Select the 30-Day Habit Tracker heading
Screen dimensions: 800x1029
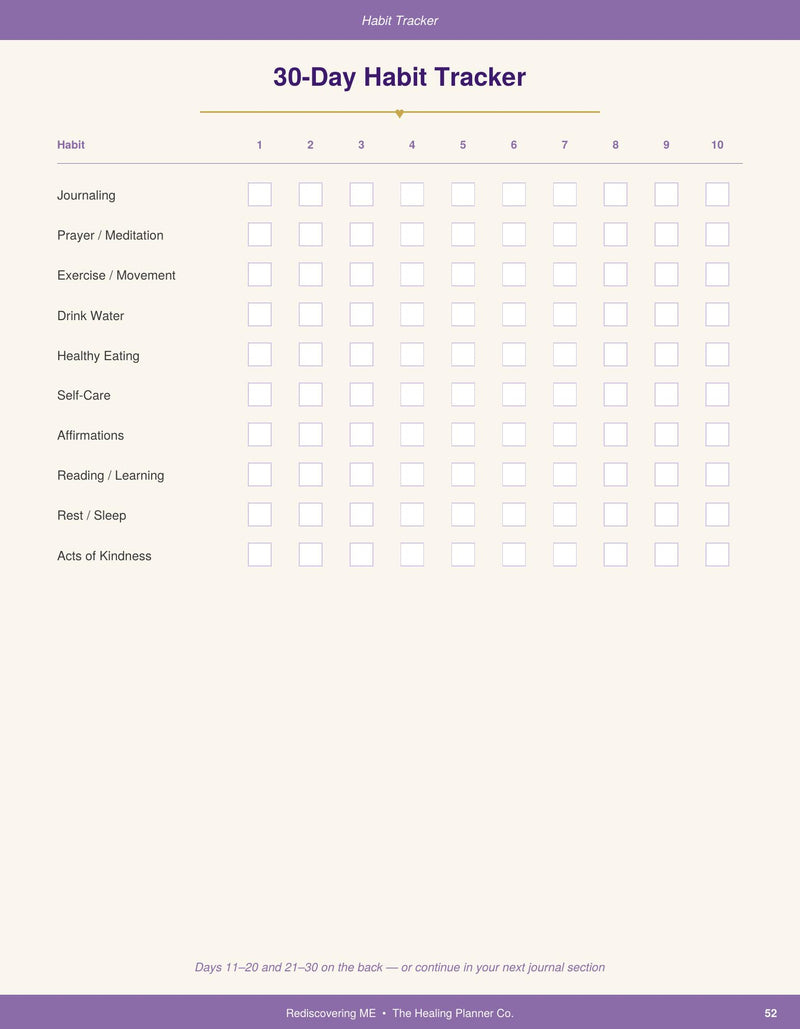(x=400, y=77)
